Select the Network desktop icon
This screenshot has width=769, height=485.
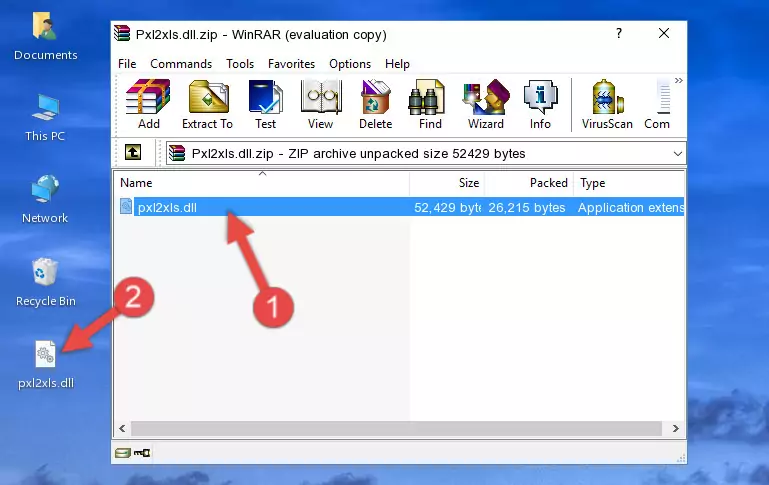pos(45,199)
